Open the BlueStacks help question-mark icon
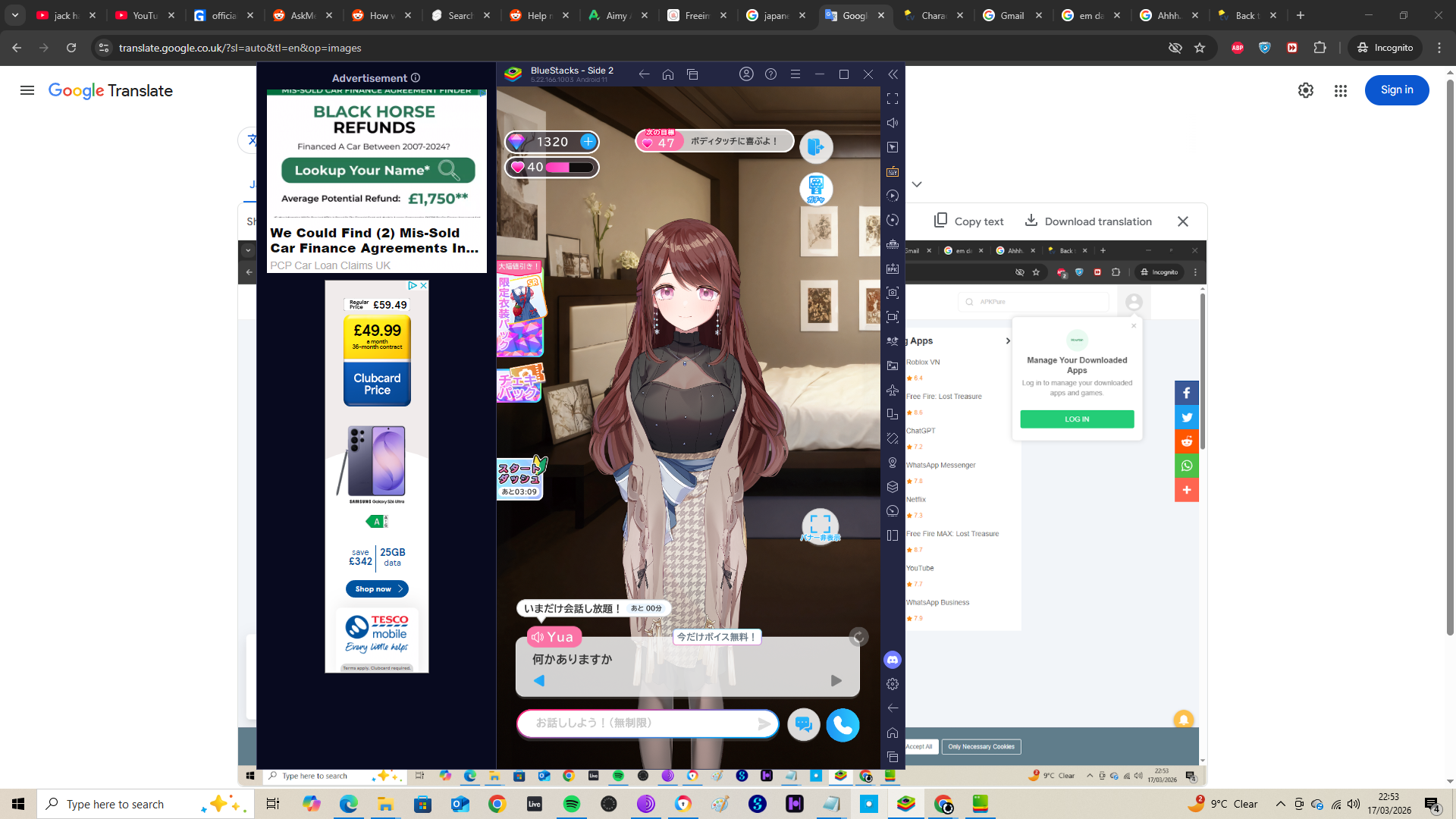Image resolution: width=1456 pixels, height=819 pixels. pyautogui.click(x=770, y=74)
